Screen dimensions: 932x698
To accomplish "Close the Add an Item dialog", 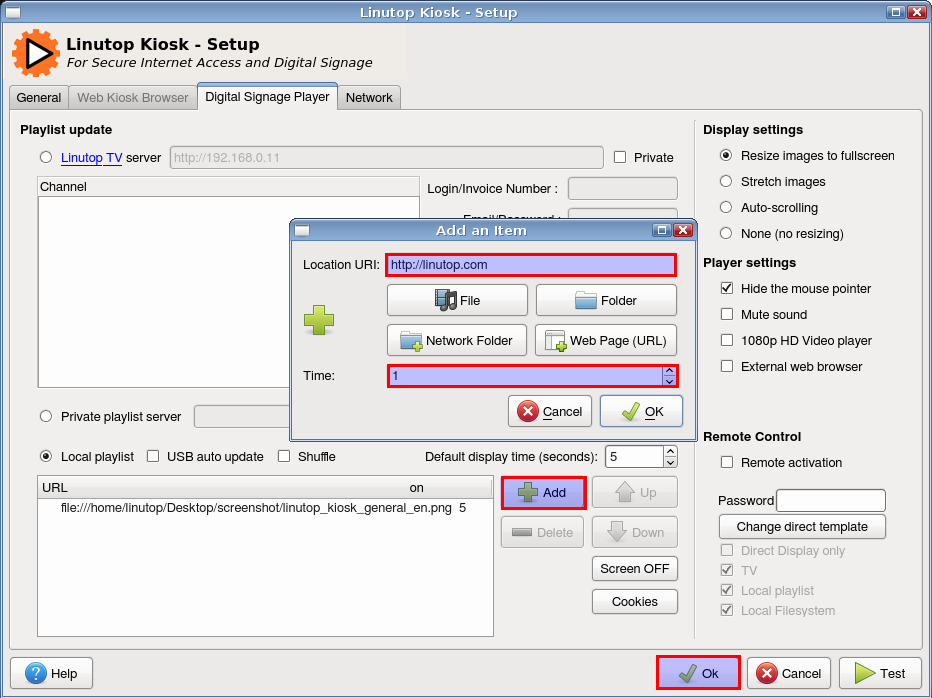I will coord(683,230).
